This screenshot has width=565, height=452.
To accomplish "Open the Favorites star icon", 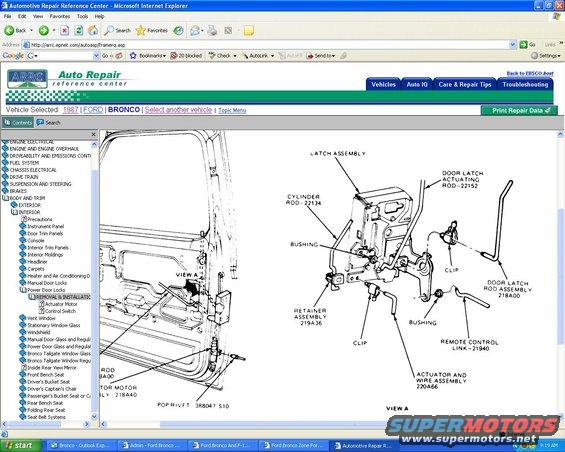I will tap(141, 31).
